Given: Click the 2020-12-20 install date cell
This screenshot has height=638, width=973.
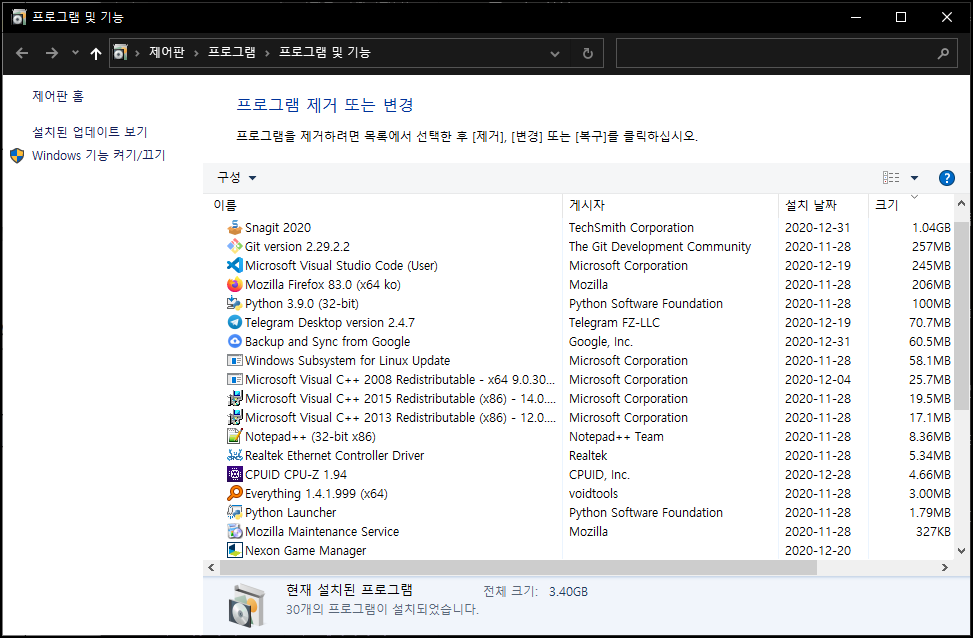Looking at the screenshot, I should click(x=818, y=550).
